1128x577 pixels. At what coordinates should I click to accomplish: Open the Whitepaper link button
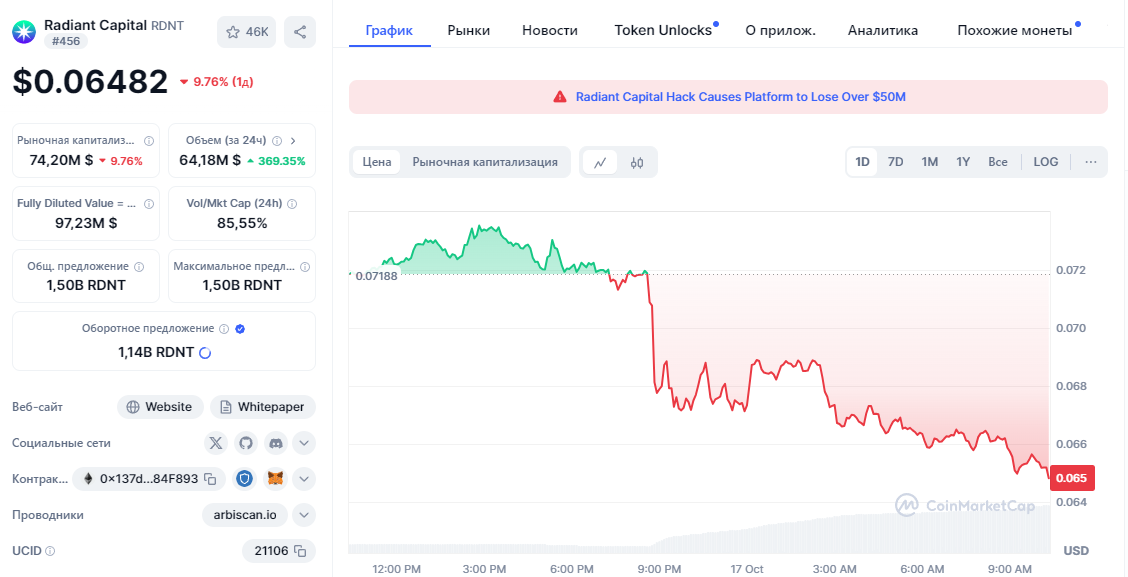point(263,407)
